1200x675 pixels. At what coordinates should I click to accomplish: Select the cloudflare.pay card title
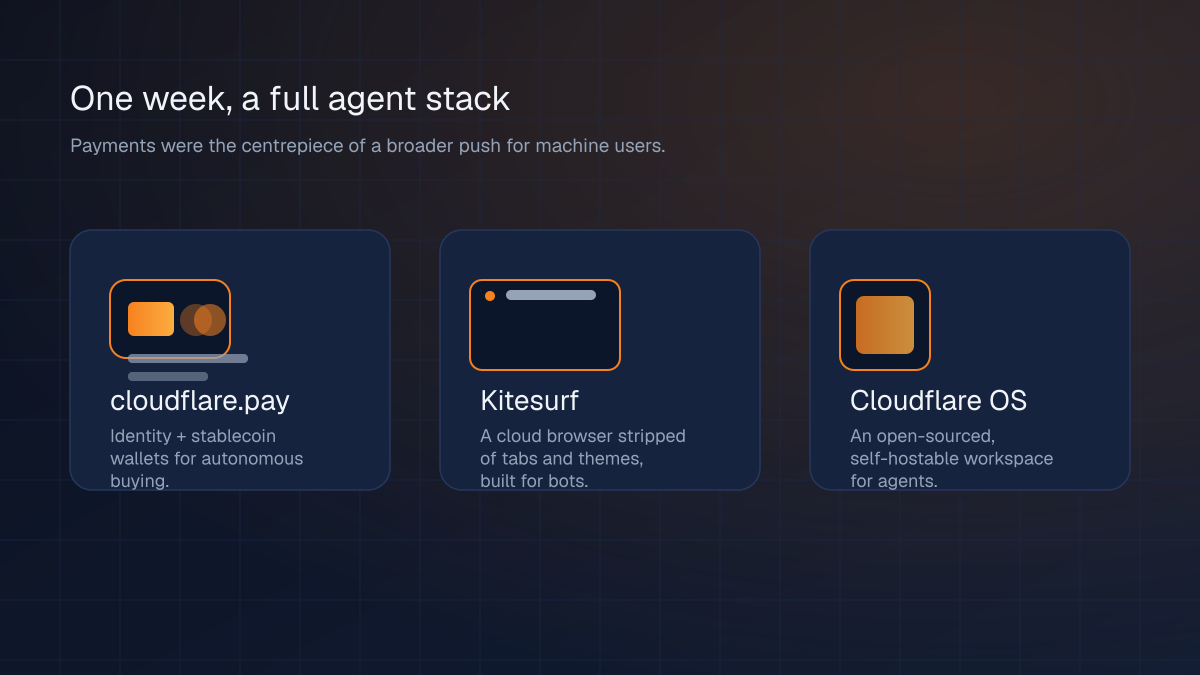[200, 401]
